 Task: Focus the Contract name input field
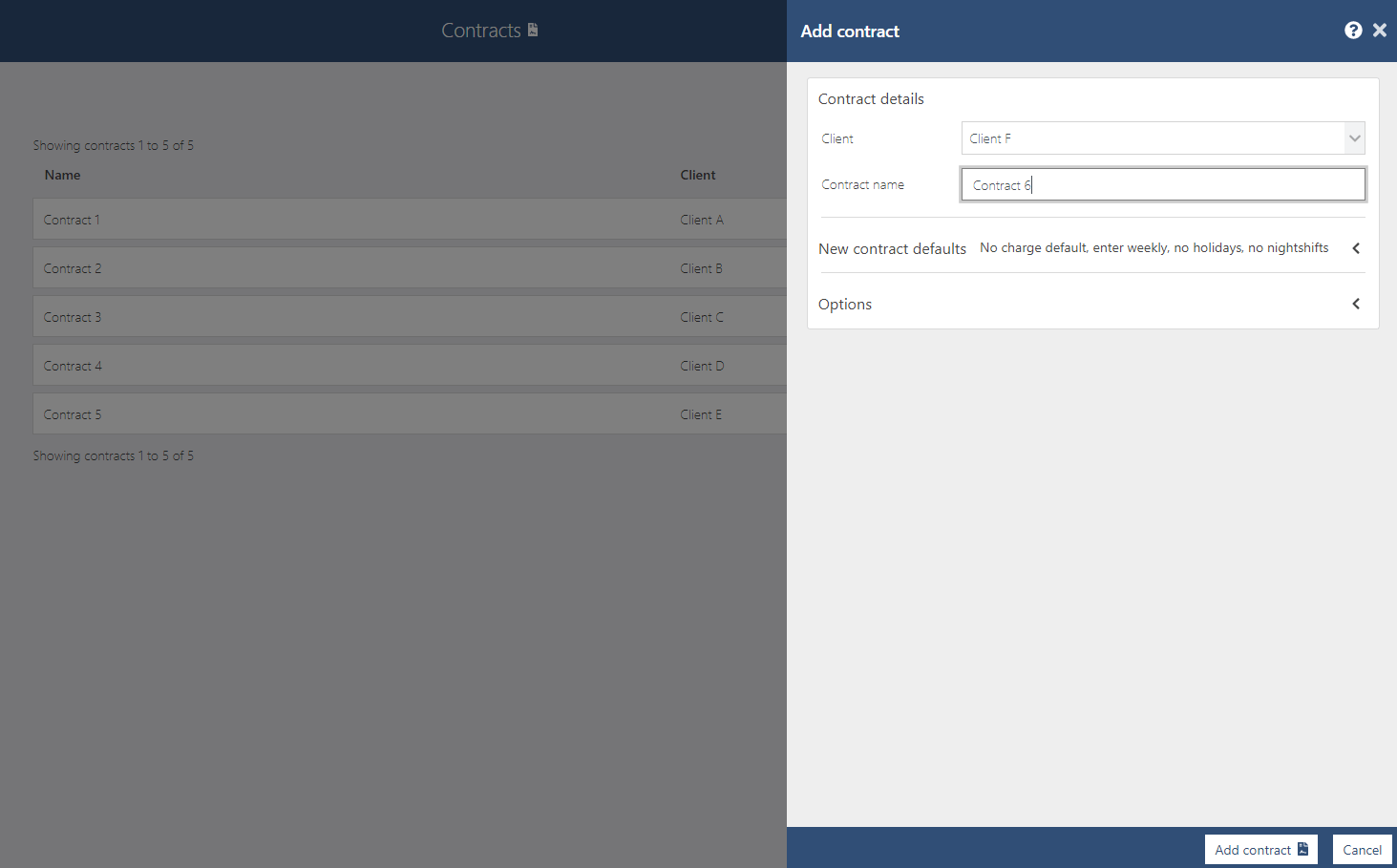click(x=1163, y=184)
